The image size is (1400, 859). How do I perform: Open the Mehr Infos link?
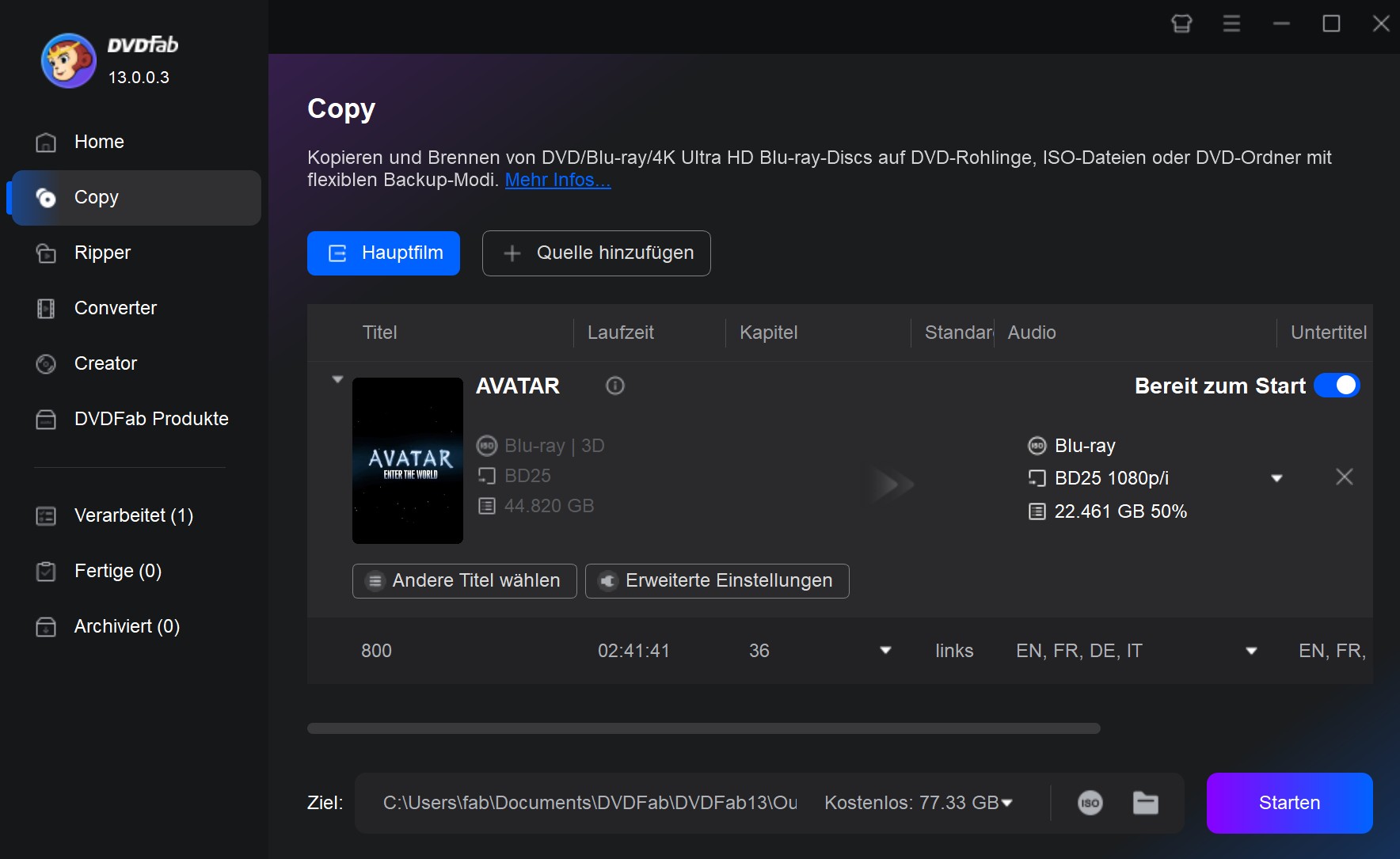point(557,180)
